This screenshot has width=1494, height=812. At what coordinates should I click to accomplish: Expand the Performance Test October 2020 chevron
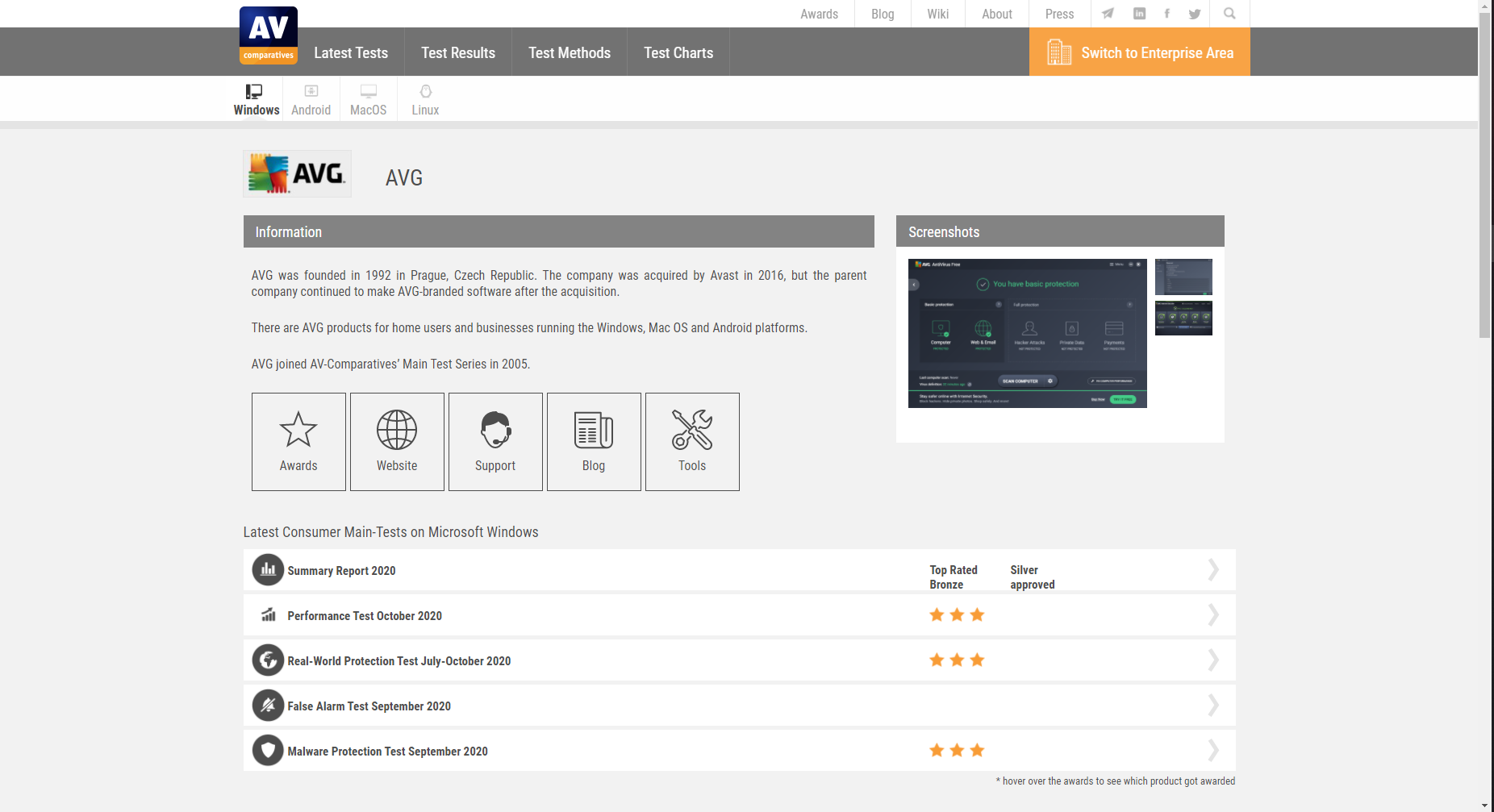tap(1213, 615)
